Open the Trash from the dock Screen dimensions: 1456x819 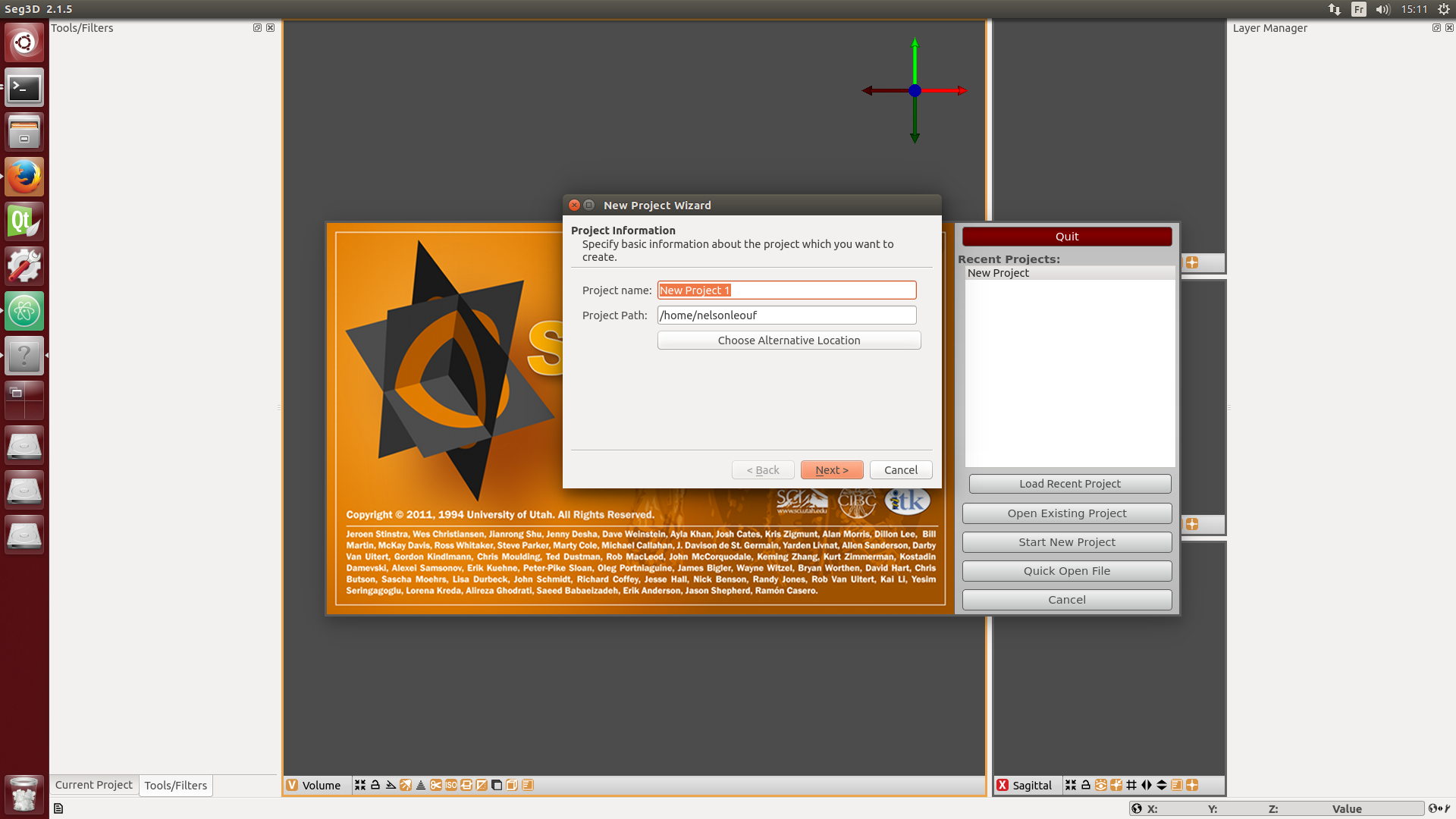(x=24, y=794)
